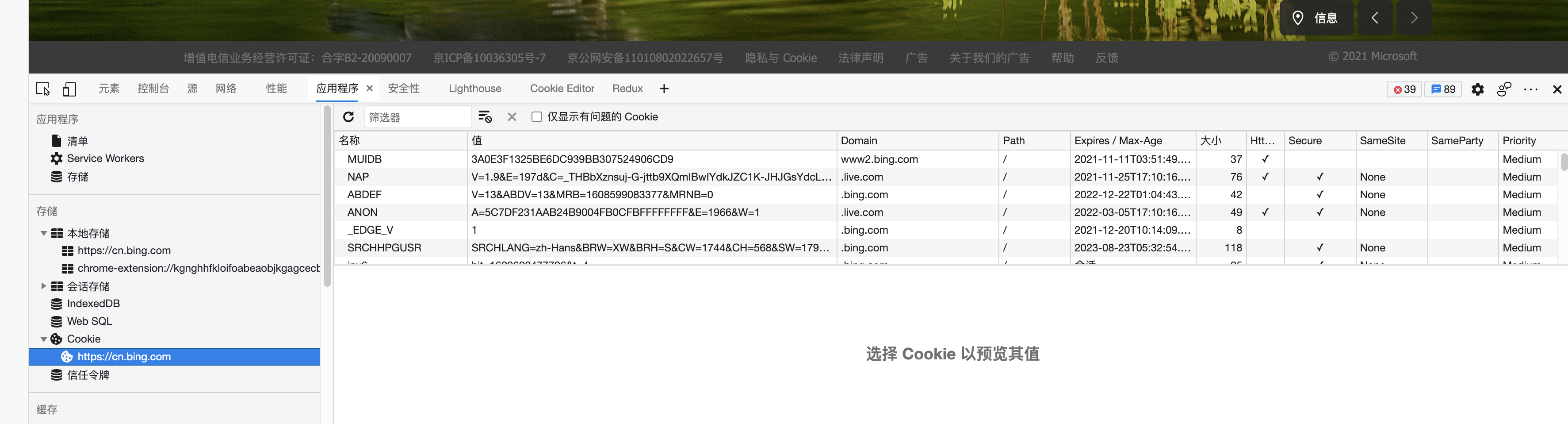Open DevTools settings gear
Screen dimensions: 1568x424
[1477, 89]
